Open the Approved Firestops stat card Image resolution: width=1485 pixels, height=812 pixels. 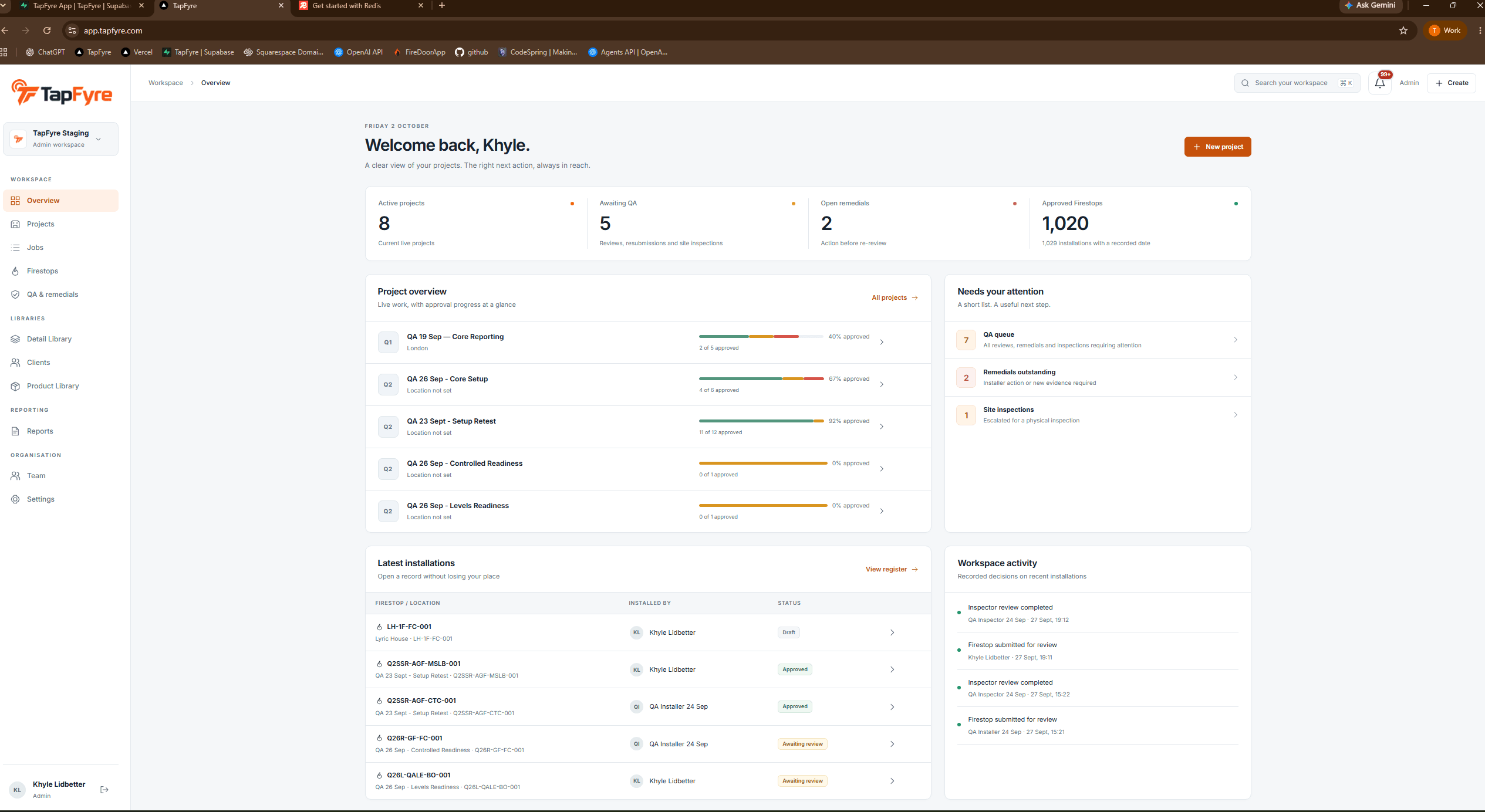tap(1140, 224)
